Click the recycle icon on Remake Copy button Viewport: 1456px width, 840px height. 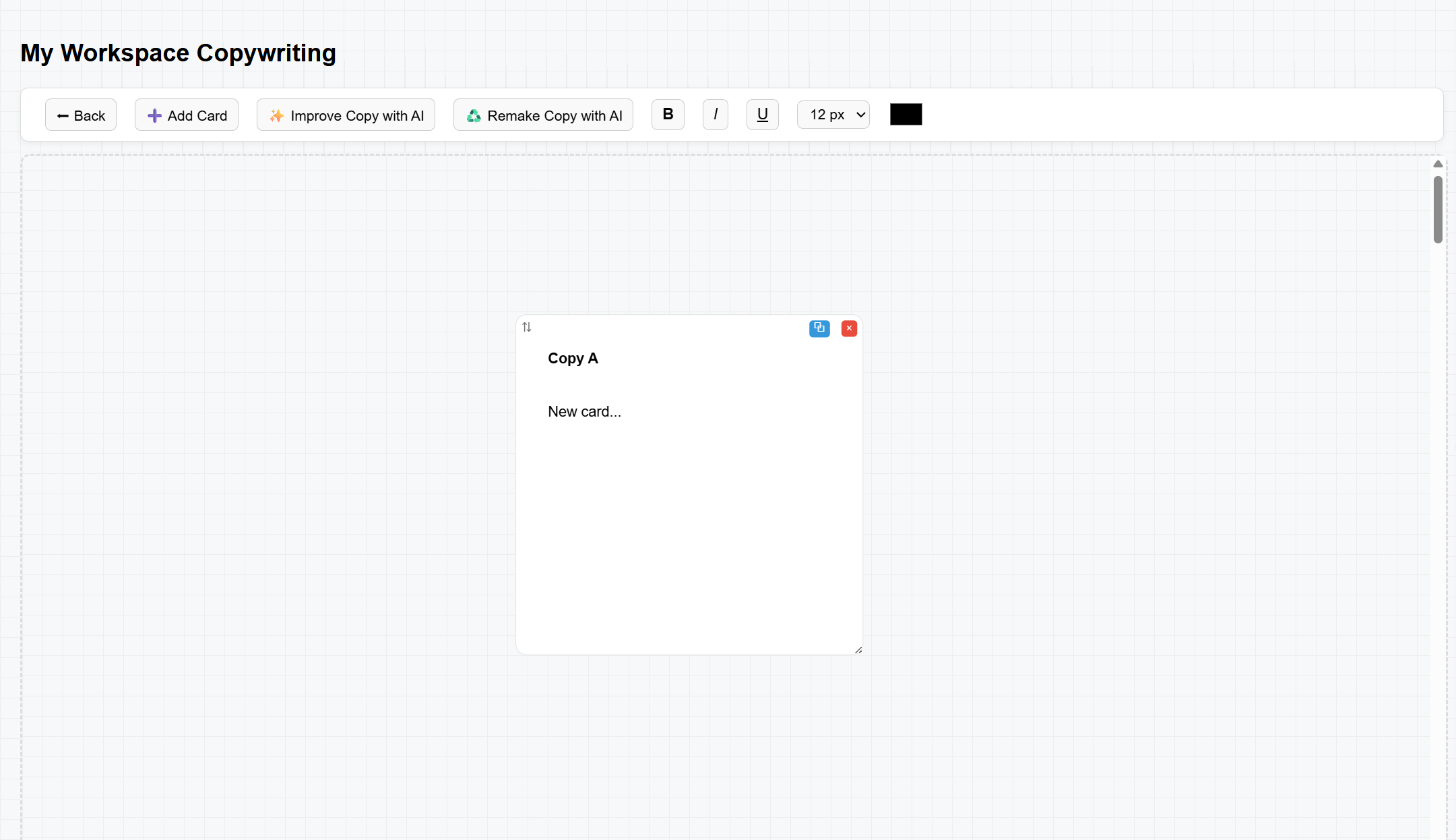pyautogui.click(x=474, y=115)
